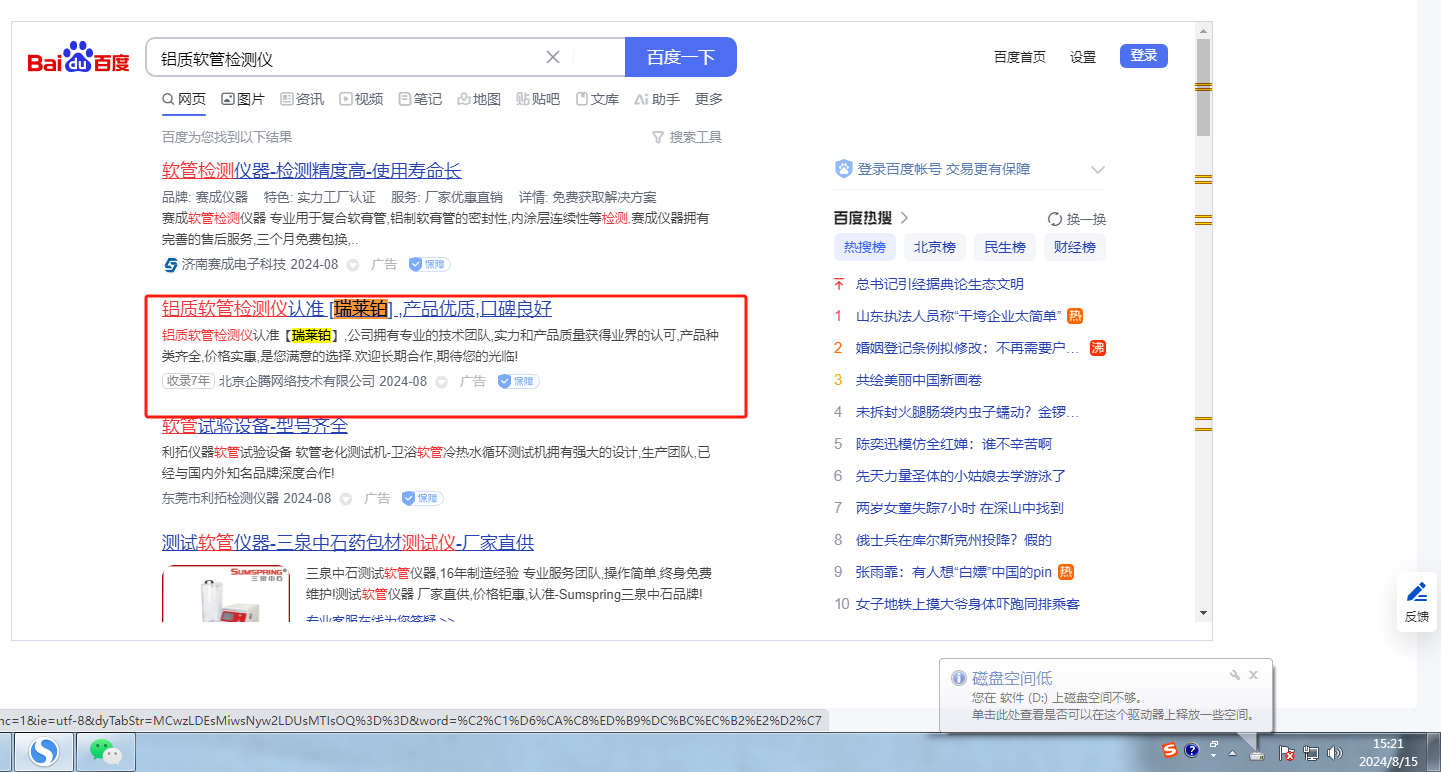The height and width of the screenshot is (772, 1441).
Task: Select the 网页 tab
Action: click(184, 99)
